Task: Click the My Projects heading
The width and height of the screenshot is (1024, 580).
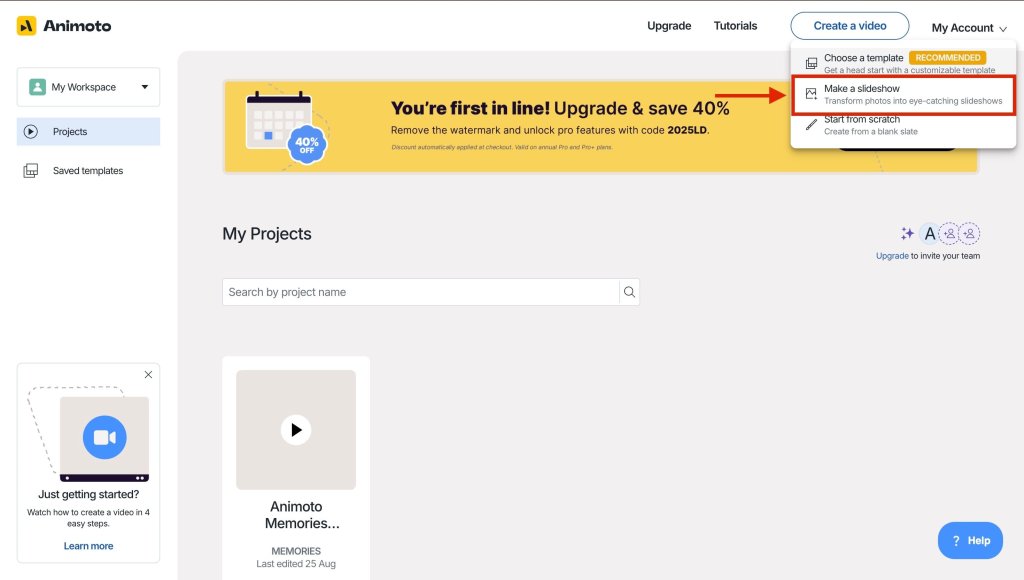Action: (x=266, y=234)
